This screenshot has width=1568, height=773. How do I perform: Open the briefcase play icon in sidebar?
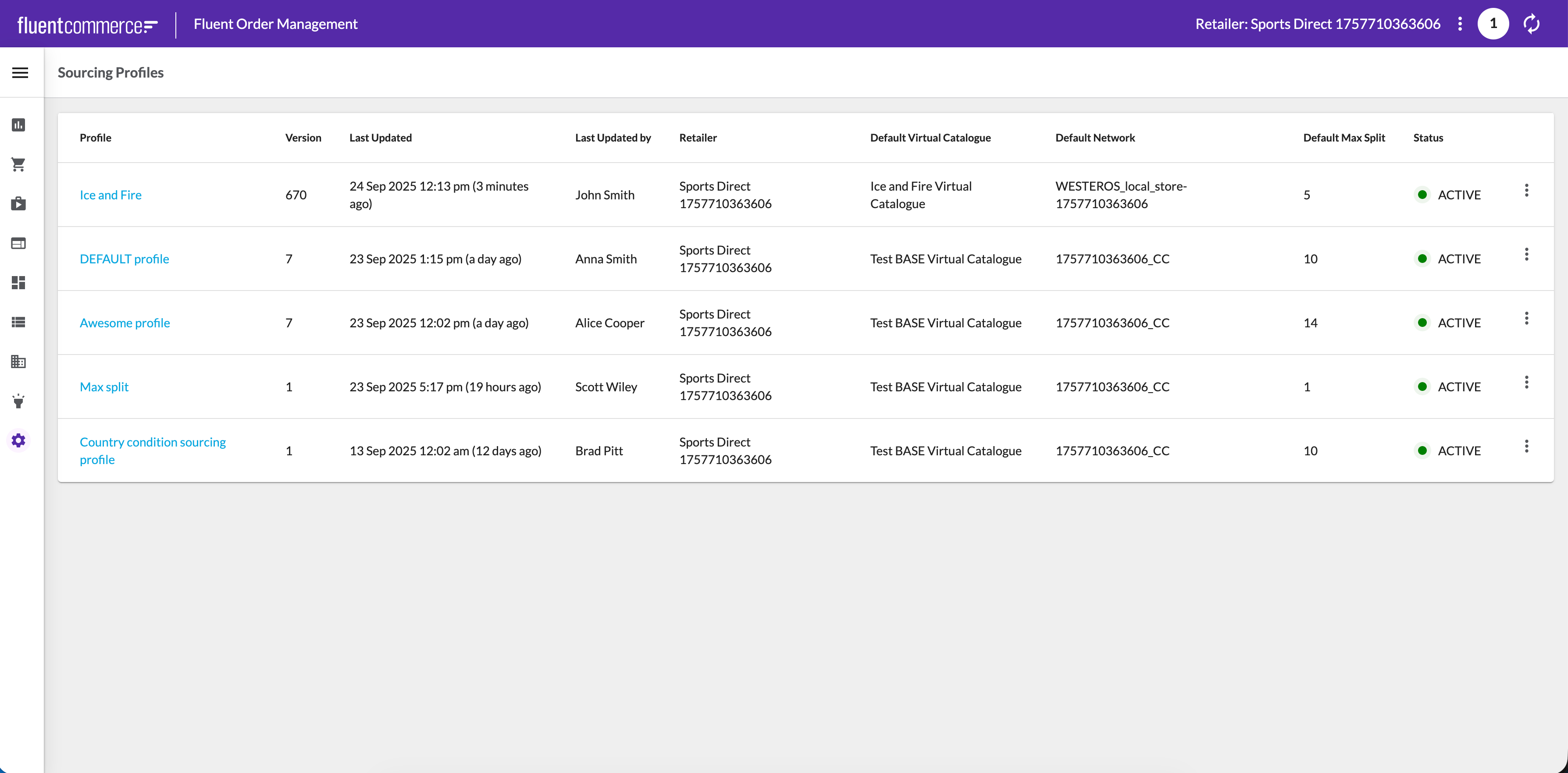tap(18, 204)
